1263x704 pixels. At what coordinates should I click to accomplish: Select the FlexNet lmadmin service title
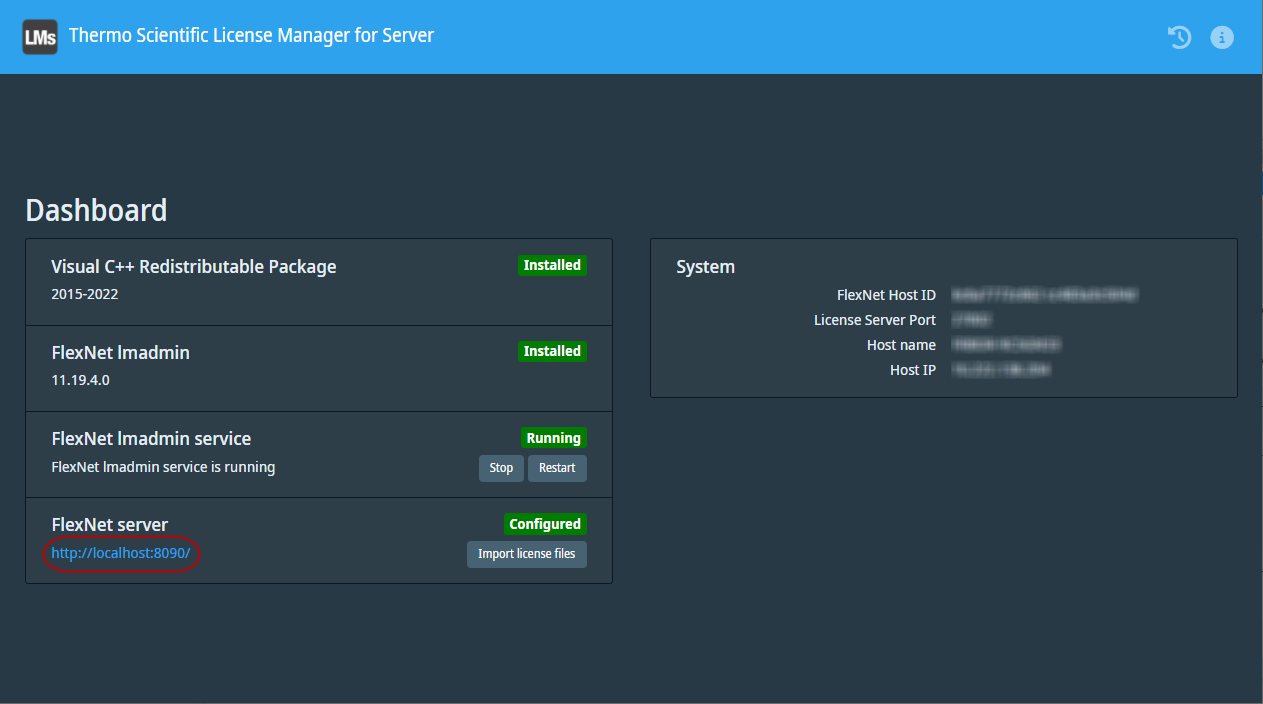pos(151,439)
